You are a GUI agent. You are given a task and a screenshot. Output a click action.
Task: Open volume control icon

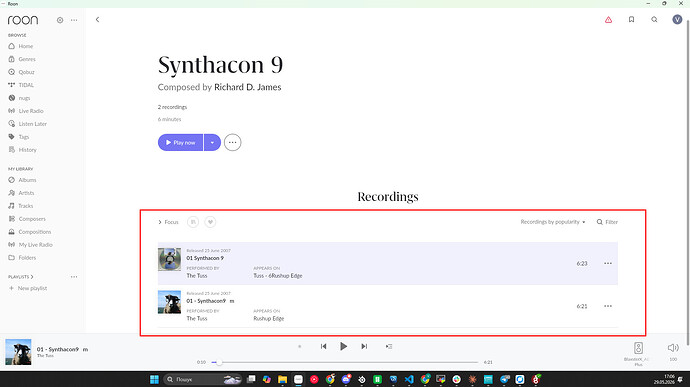(673, 348)
